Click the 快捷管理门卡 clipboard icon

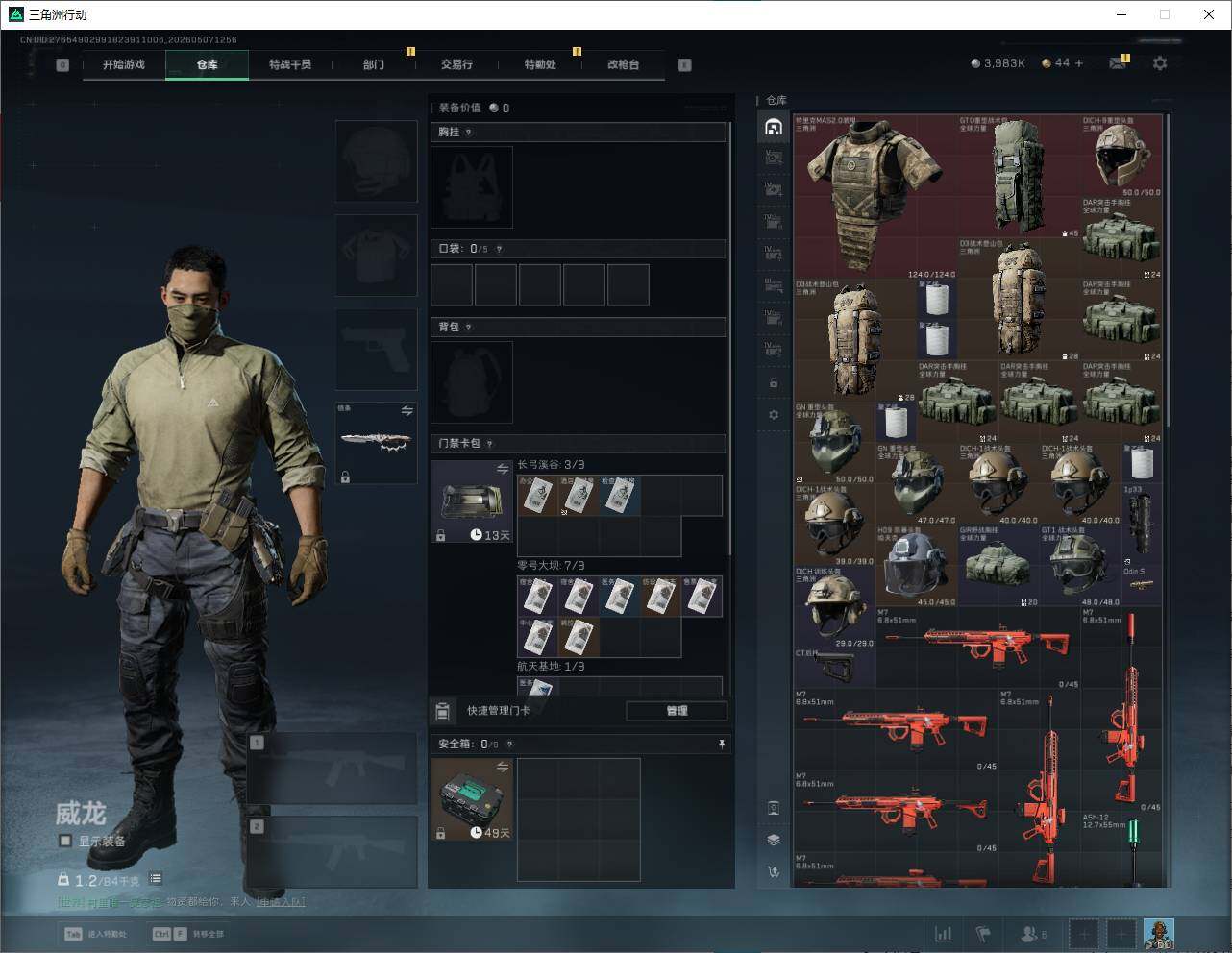[443, 711]
